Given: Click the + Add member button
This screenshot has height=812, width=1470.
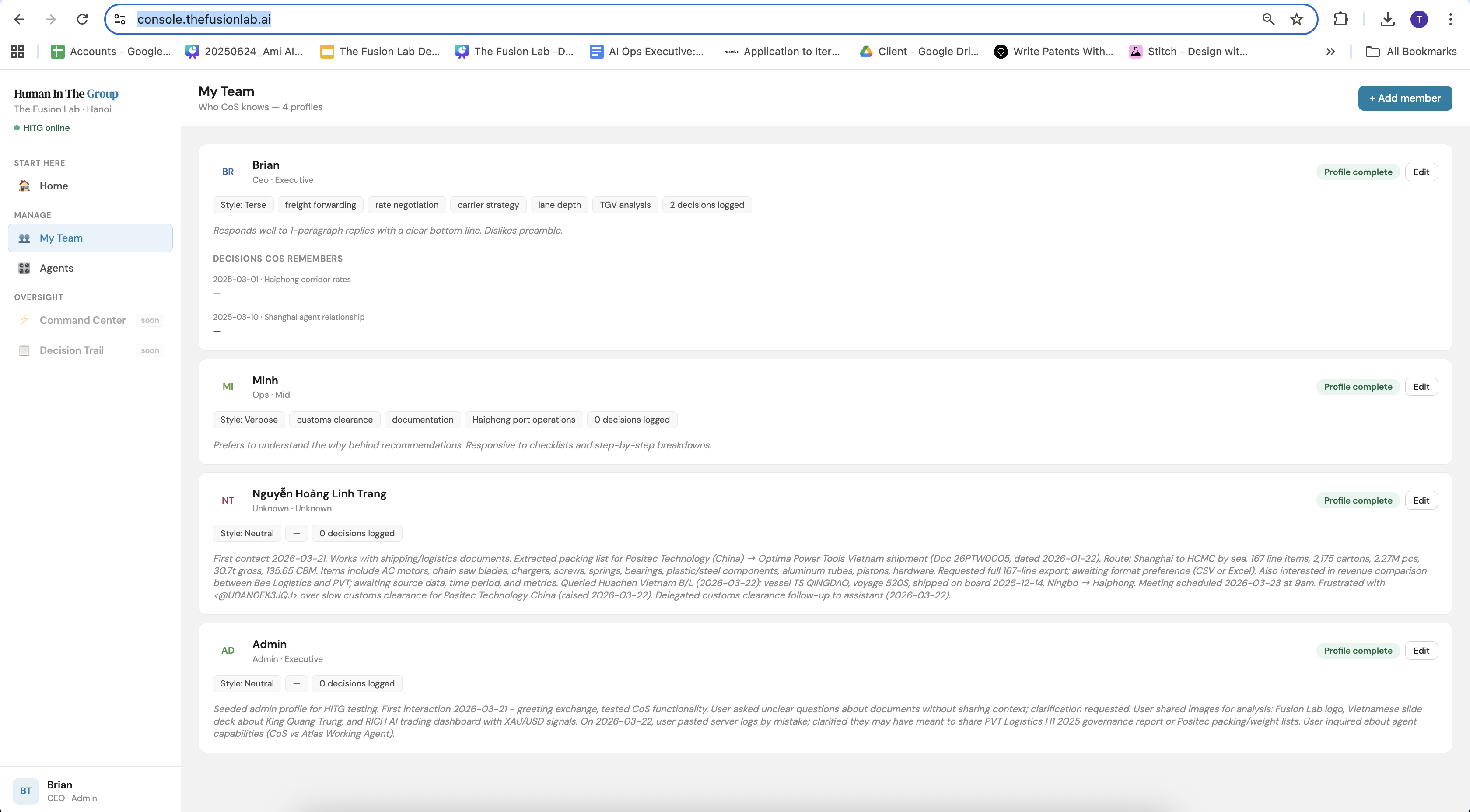Looking at the screenshot, I should point(1405,98).
